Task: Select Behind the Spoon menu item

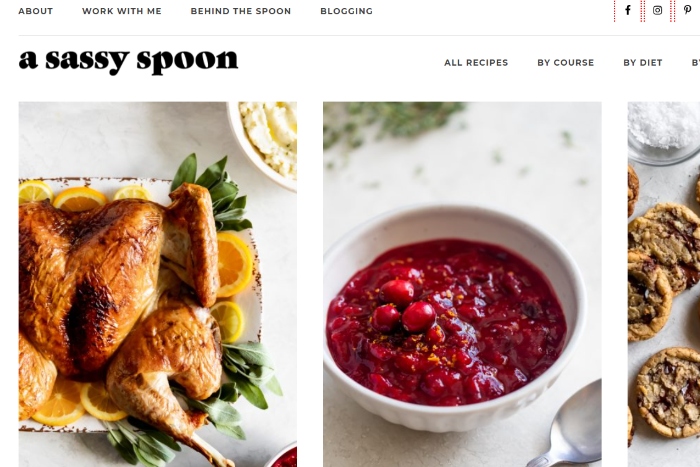Action: click(x=241, y=11)
